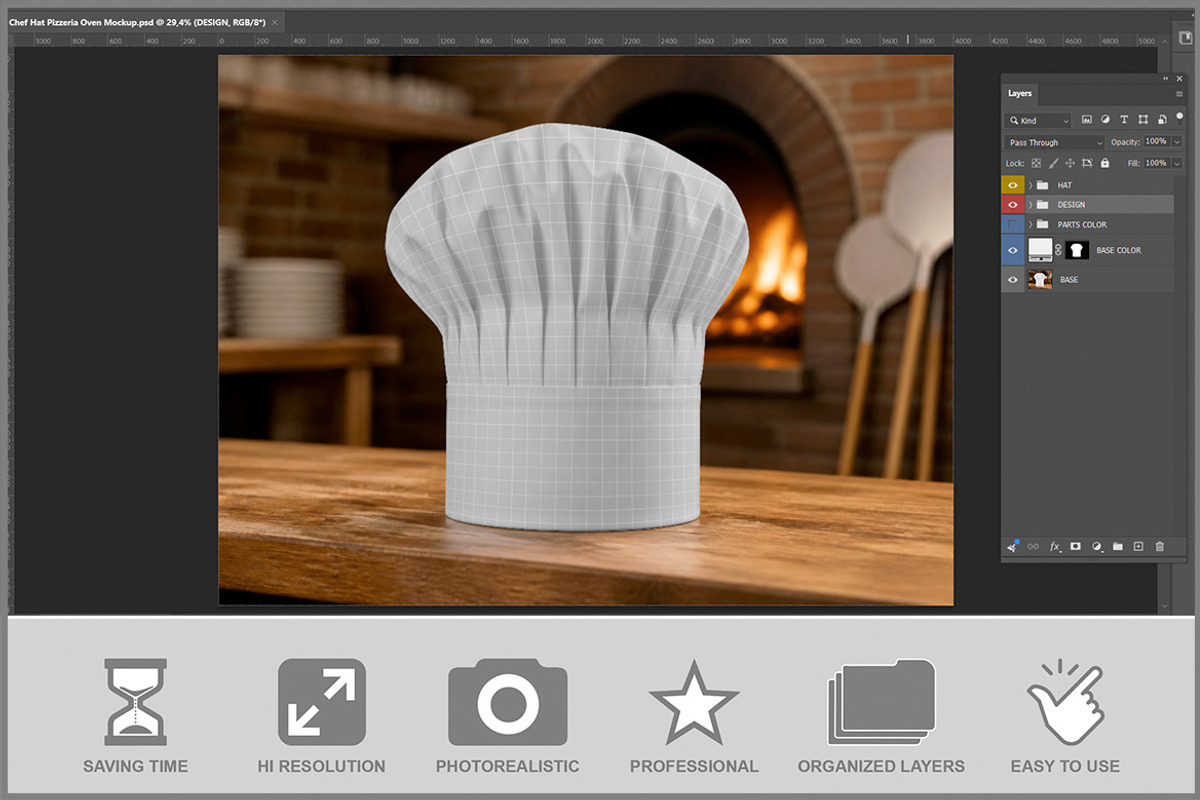Add a layer mask
This screenshot has width=1200, height=800.
tap(1076, 547)
